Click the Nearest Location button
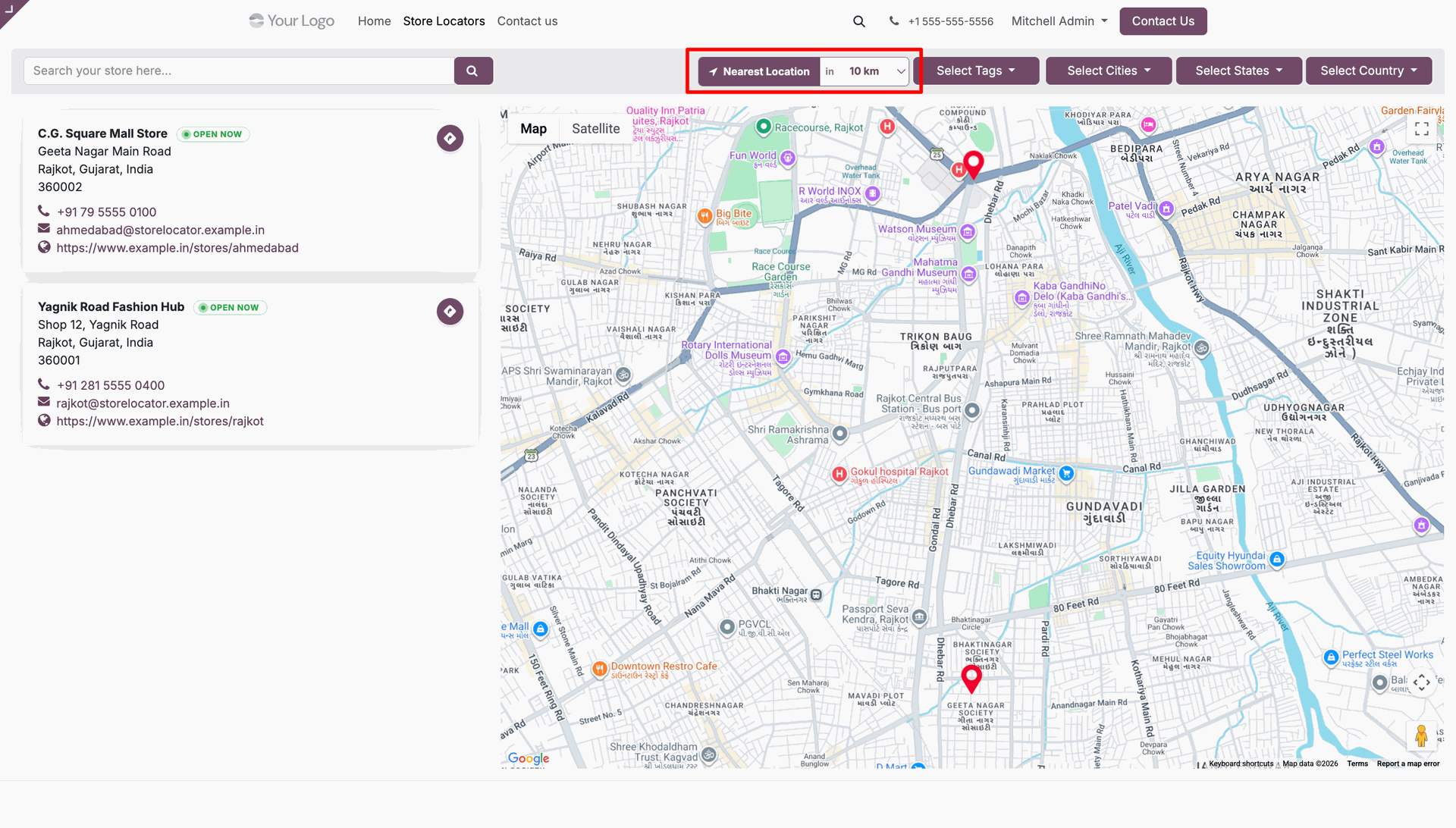 point(759,71)
